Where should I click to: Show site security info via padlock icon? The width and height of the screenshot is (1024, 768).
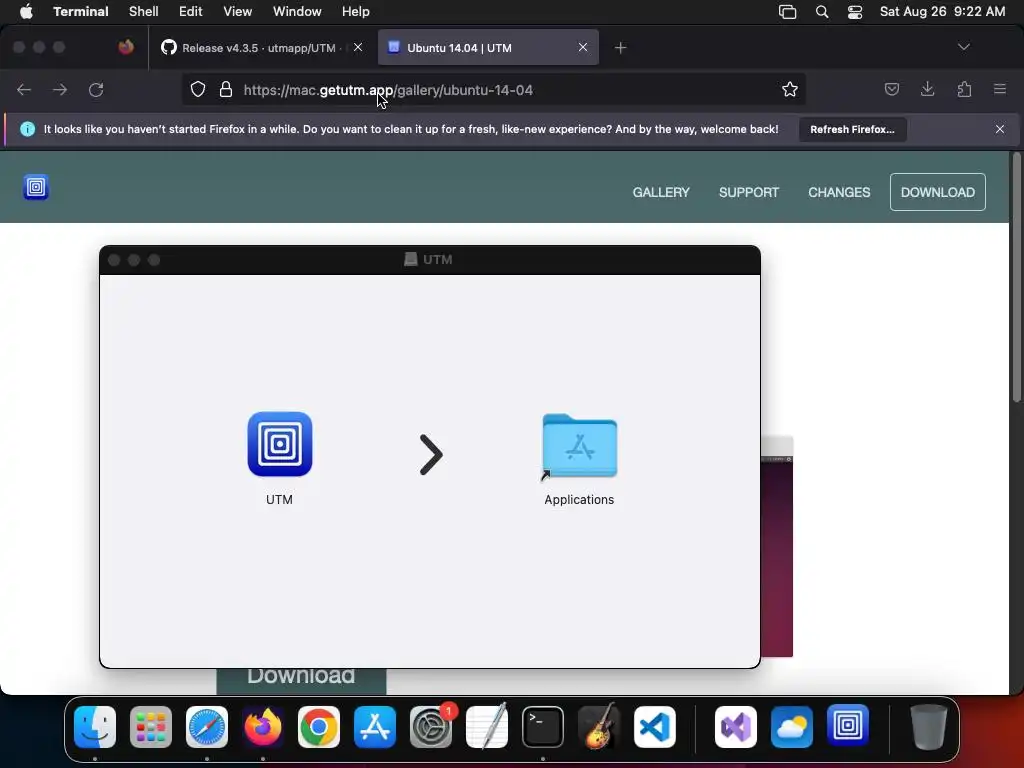pos(226,89)
